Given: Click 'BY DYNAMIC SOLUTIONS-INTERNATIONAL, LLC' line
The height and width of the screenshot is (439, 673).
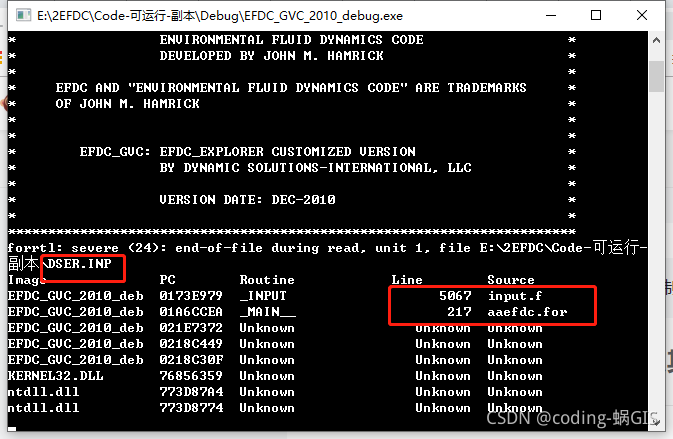Looking at the screenshot, I should (315, 168).
